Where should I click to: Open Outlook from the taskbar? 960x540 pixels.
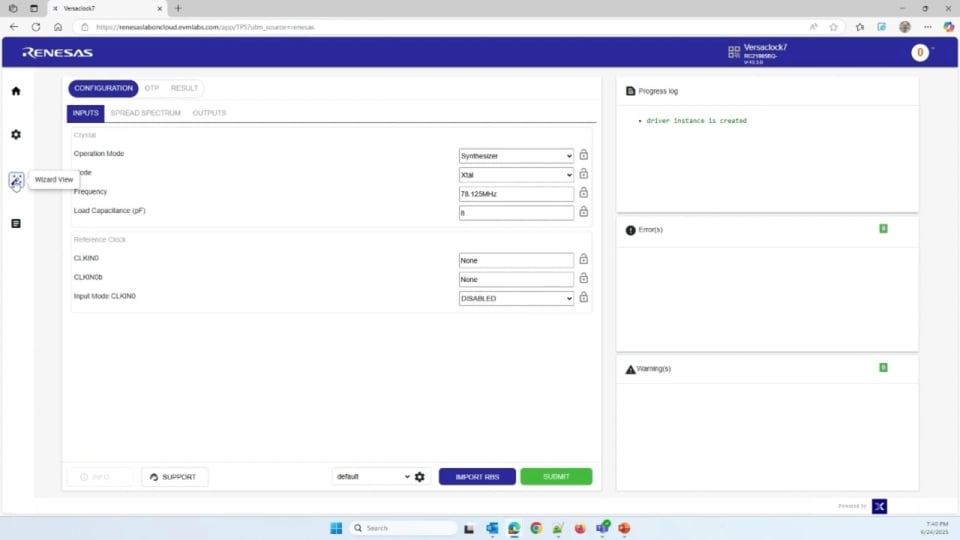tap(492, 528)
